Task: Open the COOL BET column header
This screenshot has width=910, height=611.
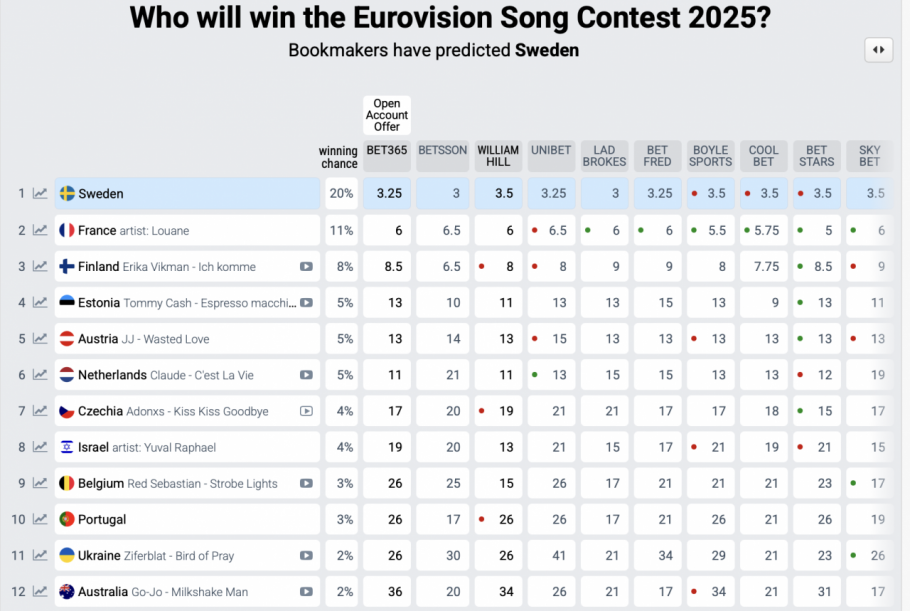Action: (x=764, y=156)
